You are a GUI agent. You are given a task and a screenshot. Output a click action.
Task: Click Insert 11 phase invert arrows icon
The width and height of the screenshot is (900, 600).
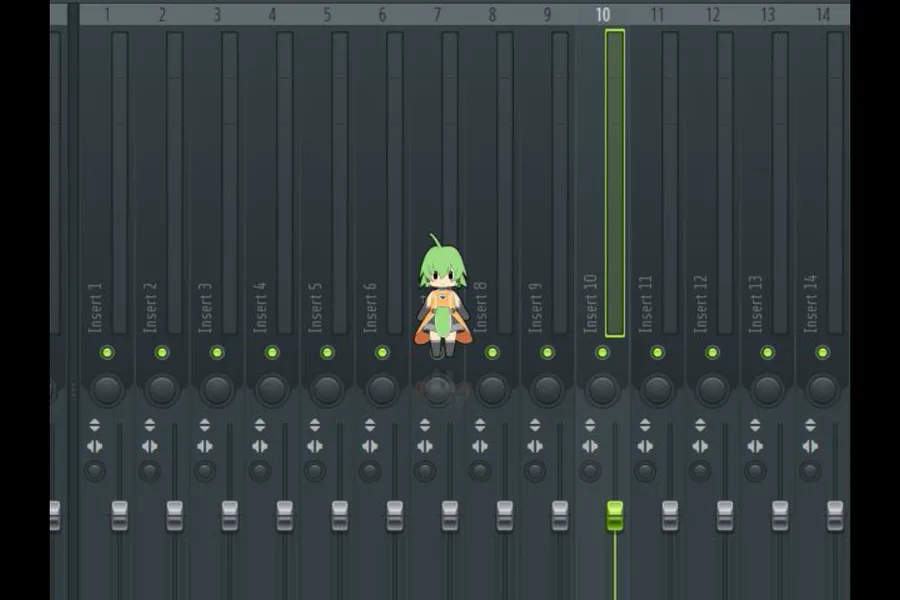click(x=645, y=425)
